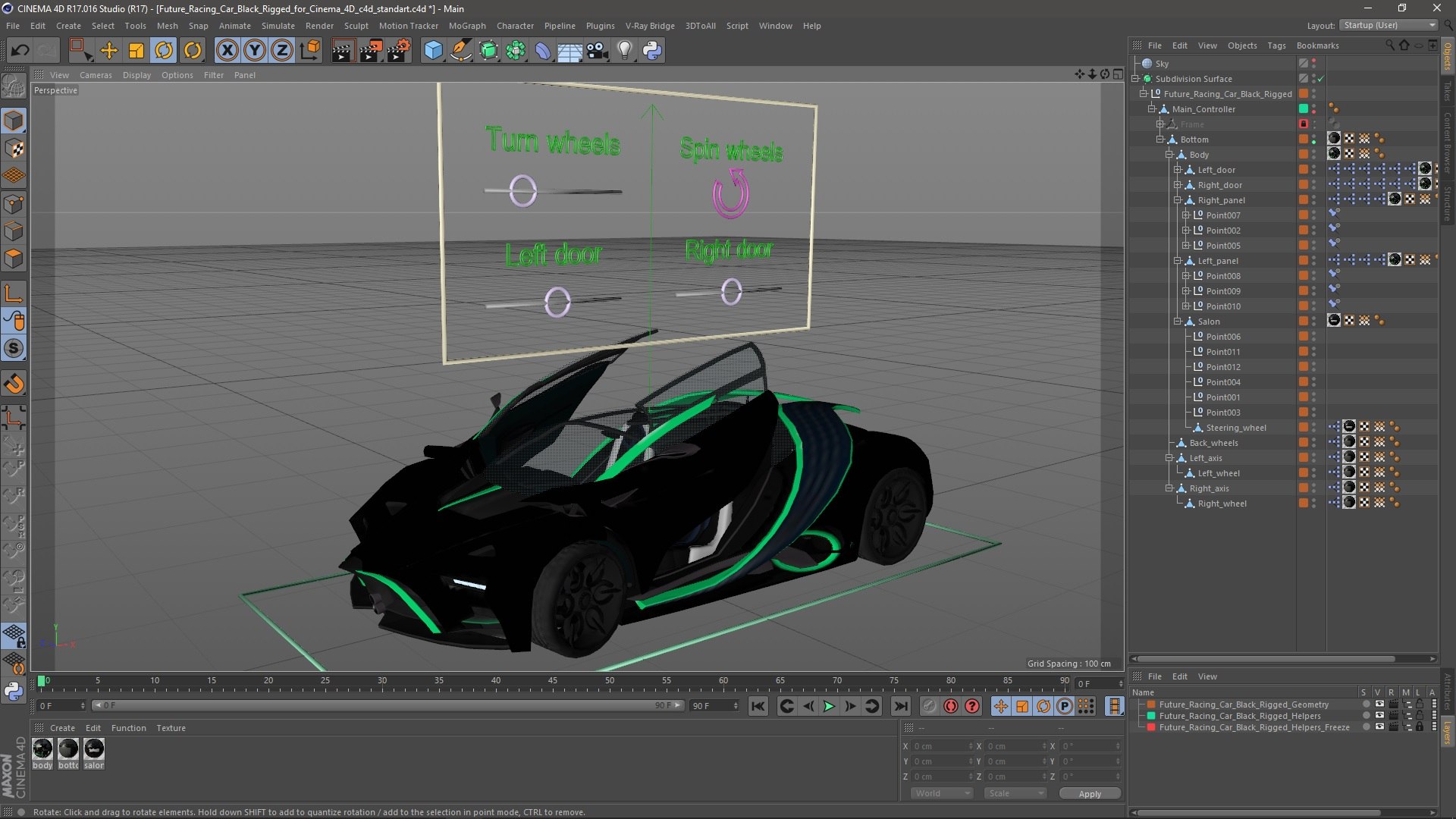
Task: Collapse Main_Controller tree node
Action: (1151, 109)
